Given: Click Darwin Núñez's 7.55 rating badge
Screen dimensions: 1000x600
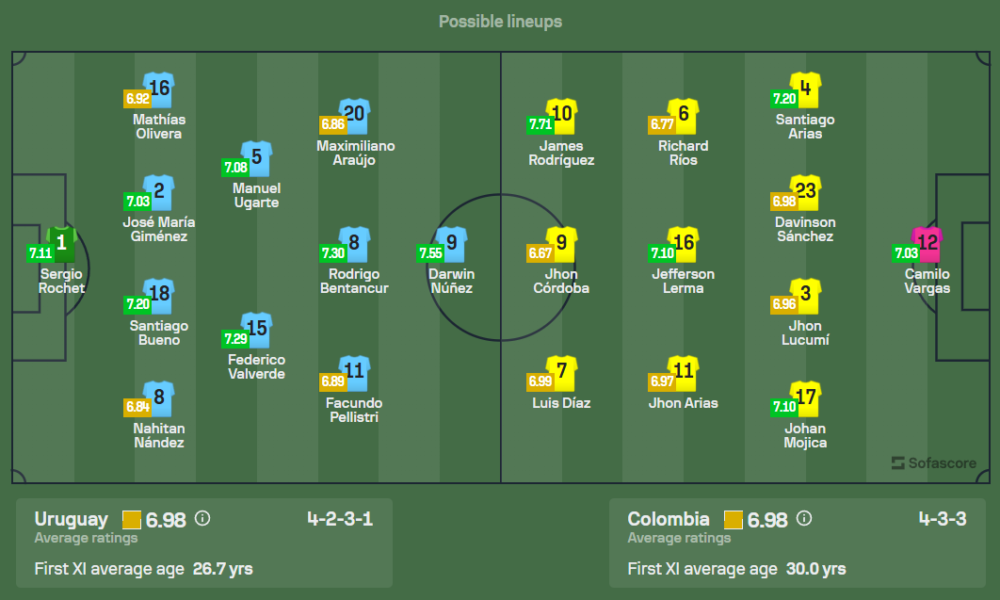Looking at the screenshot, I should (429, 253).
